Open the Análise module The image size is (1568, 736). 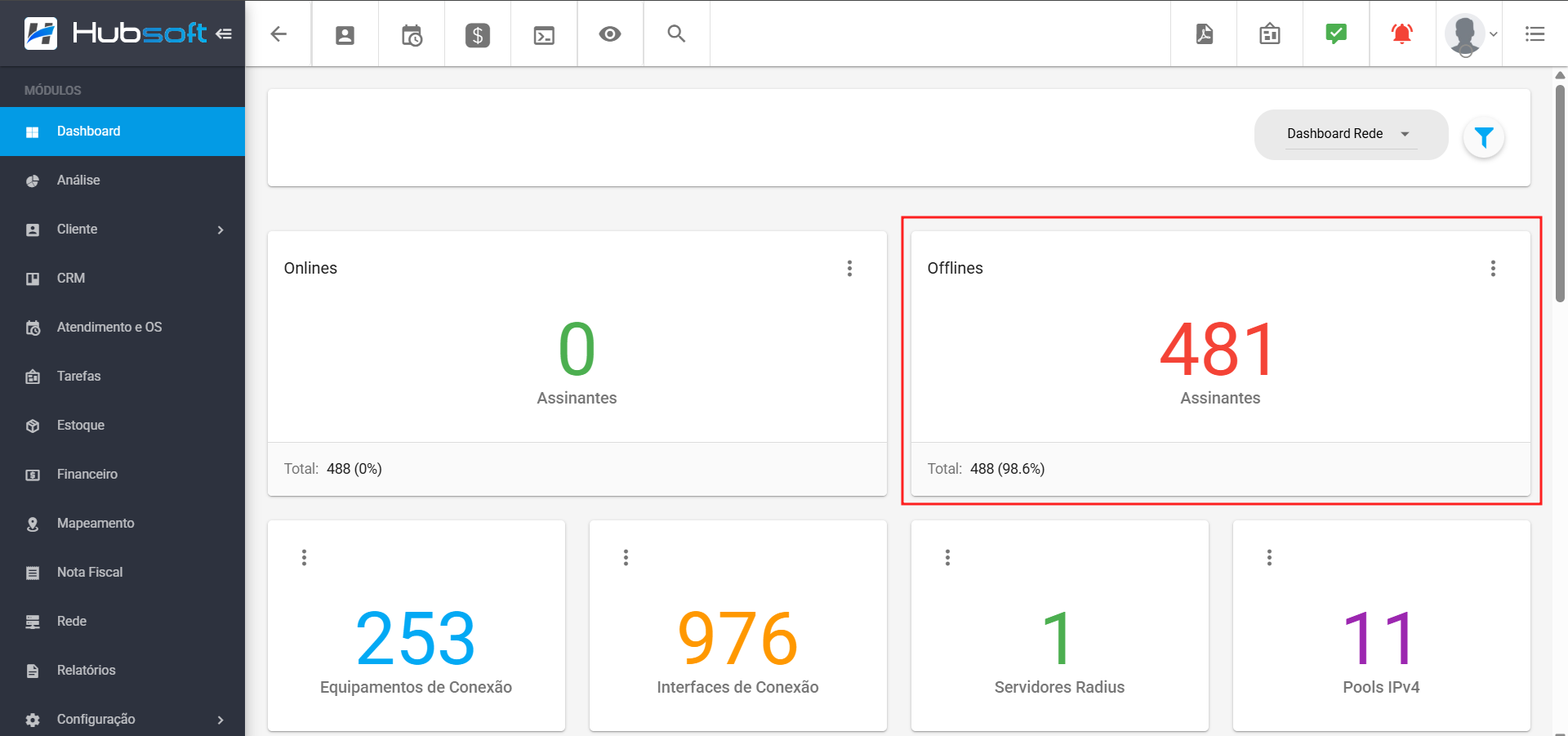pyautogui.click(x=122, y=181)
